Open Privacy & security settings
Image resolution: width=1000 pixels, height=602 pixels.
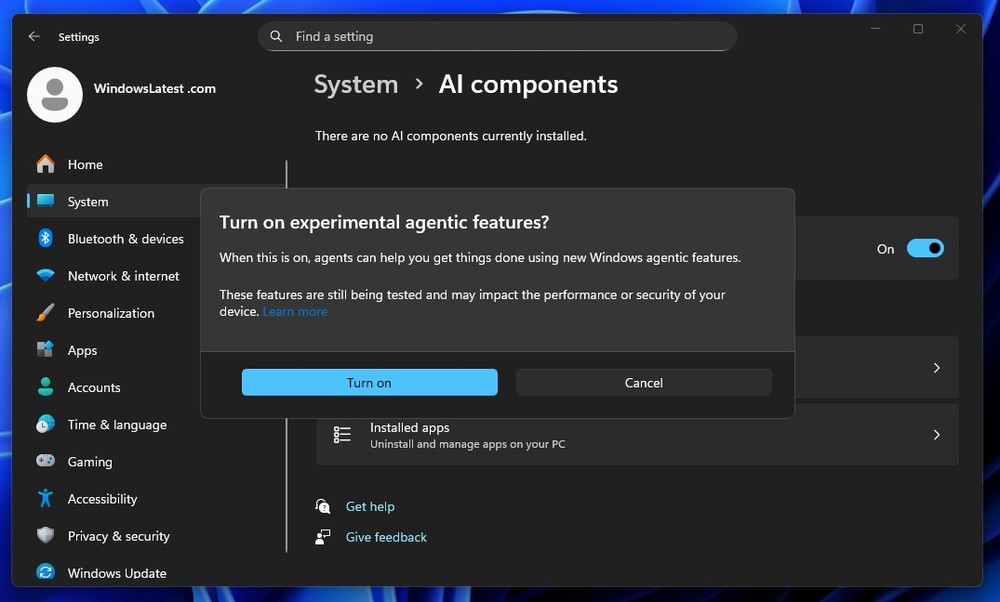click(118, 535)
